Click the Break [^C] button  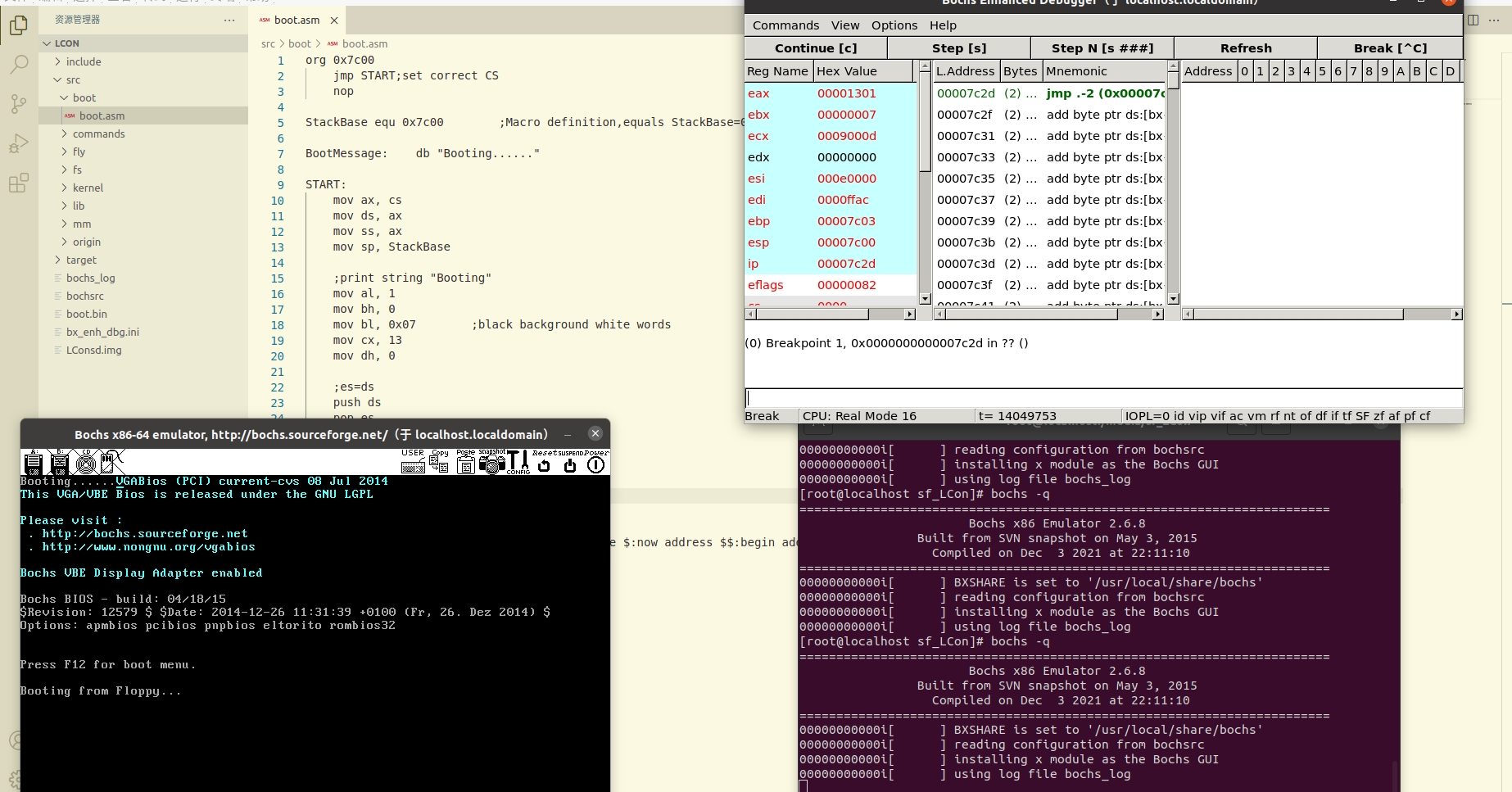coord(1390,48)
